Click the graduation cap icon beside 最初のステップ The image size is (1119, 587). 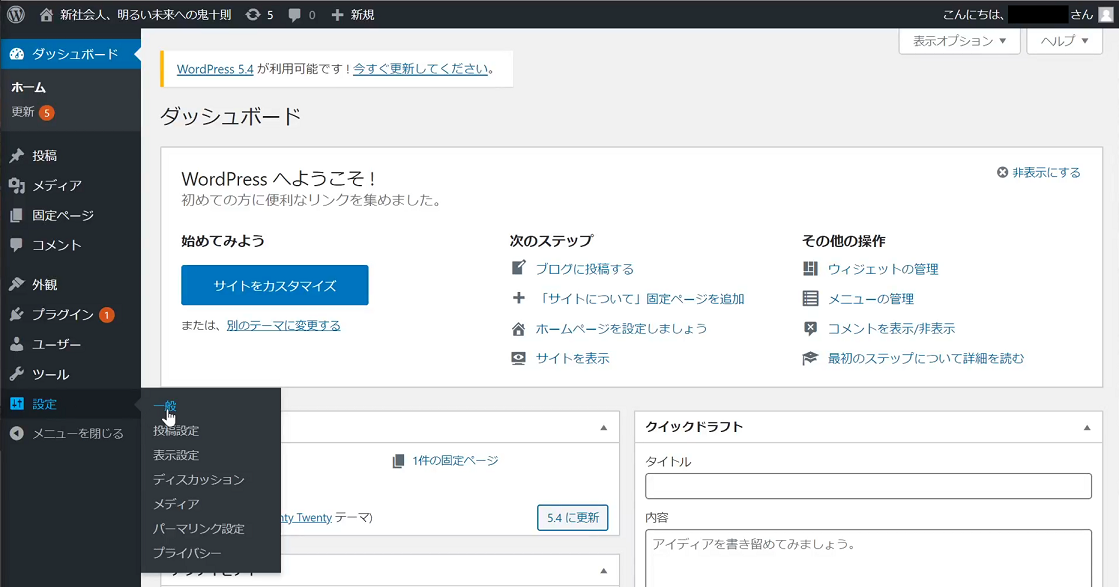[810, 358]
